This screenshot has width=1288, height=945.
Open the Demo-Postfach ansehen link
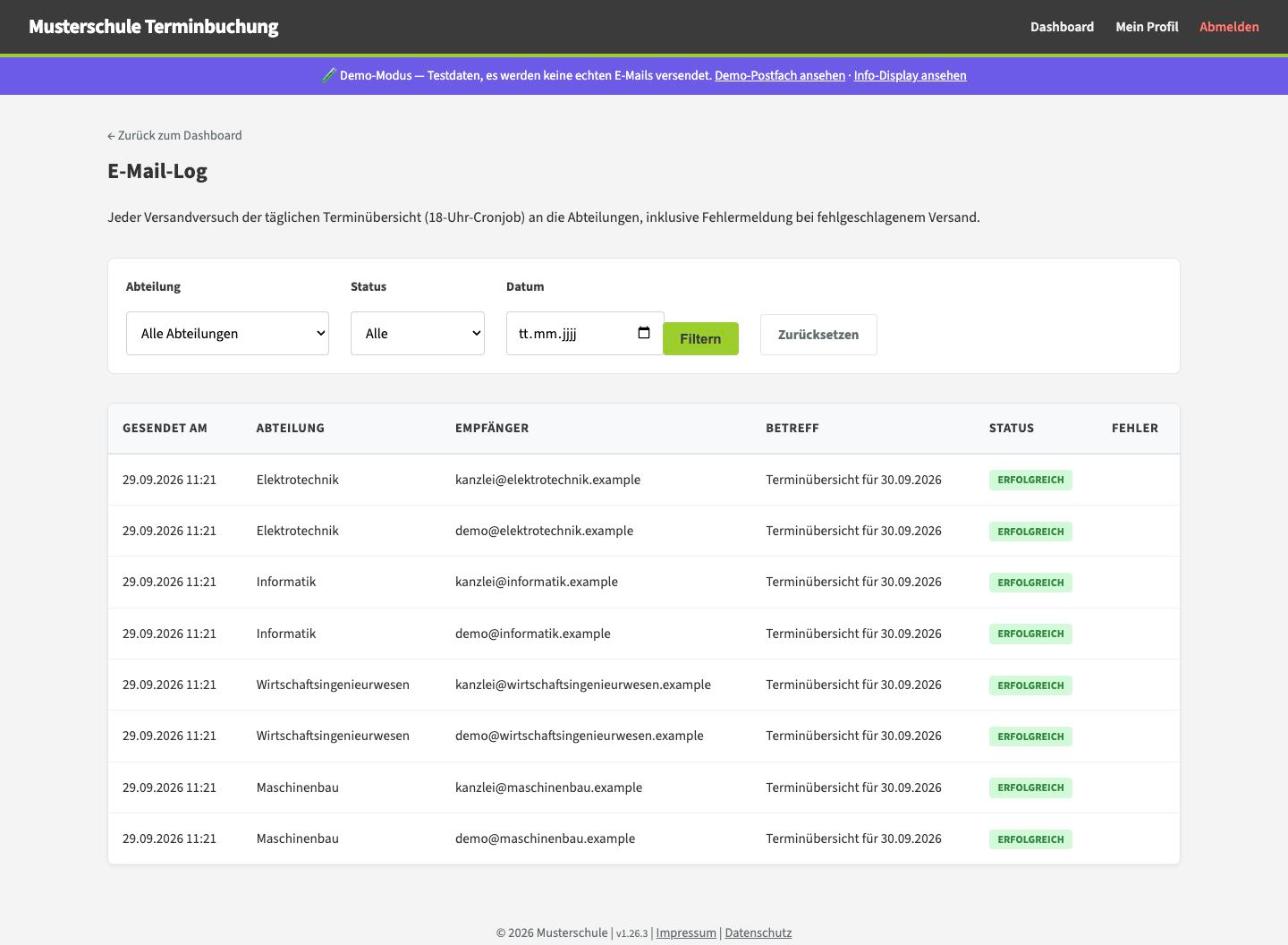tap(780, 75)
